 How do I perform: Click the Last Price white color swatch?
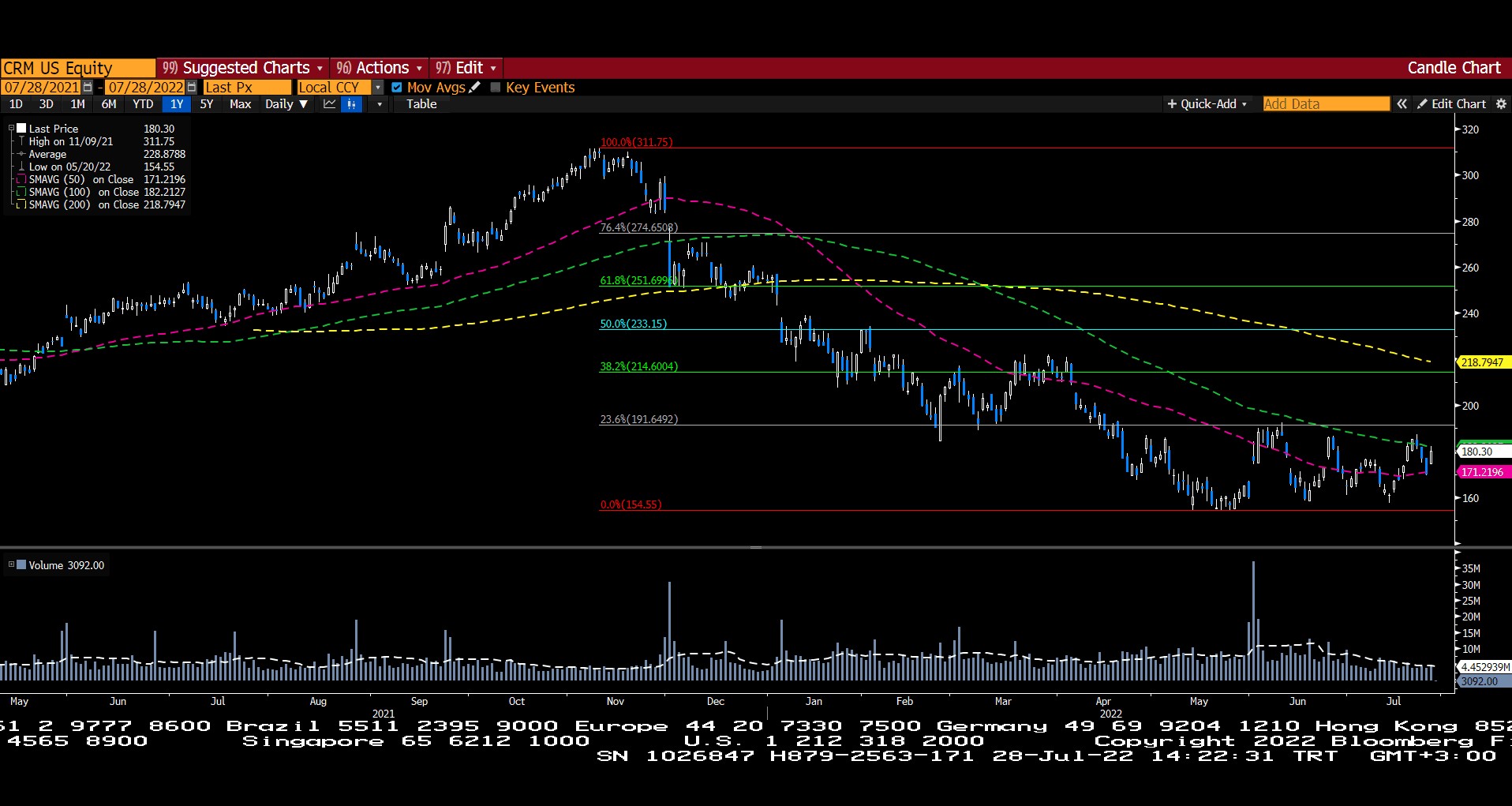pyautogui.click(x=22, y=129)
